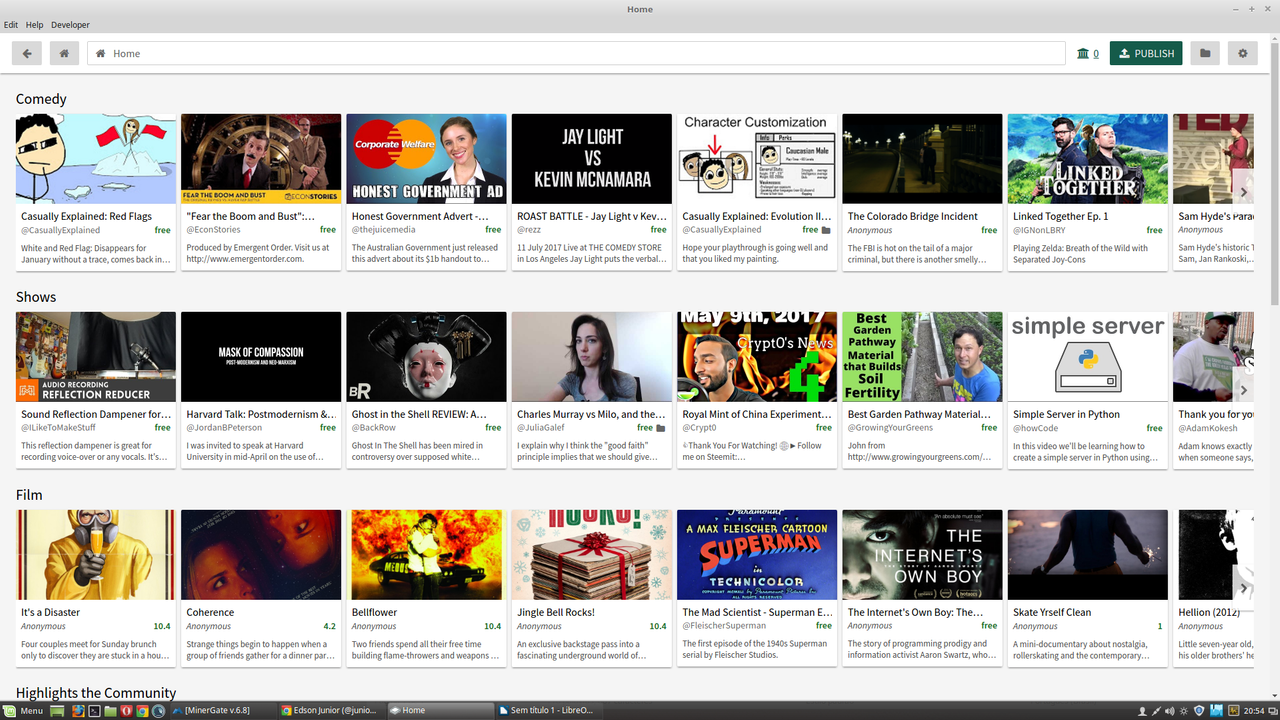The width and height of the screenshot is (1280, 720).
Task: Switch to Sem título 1 LibreOffice window
Action: point(548,710)
